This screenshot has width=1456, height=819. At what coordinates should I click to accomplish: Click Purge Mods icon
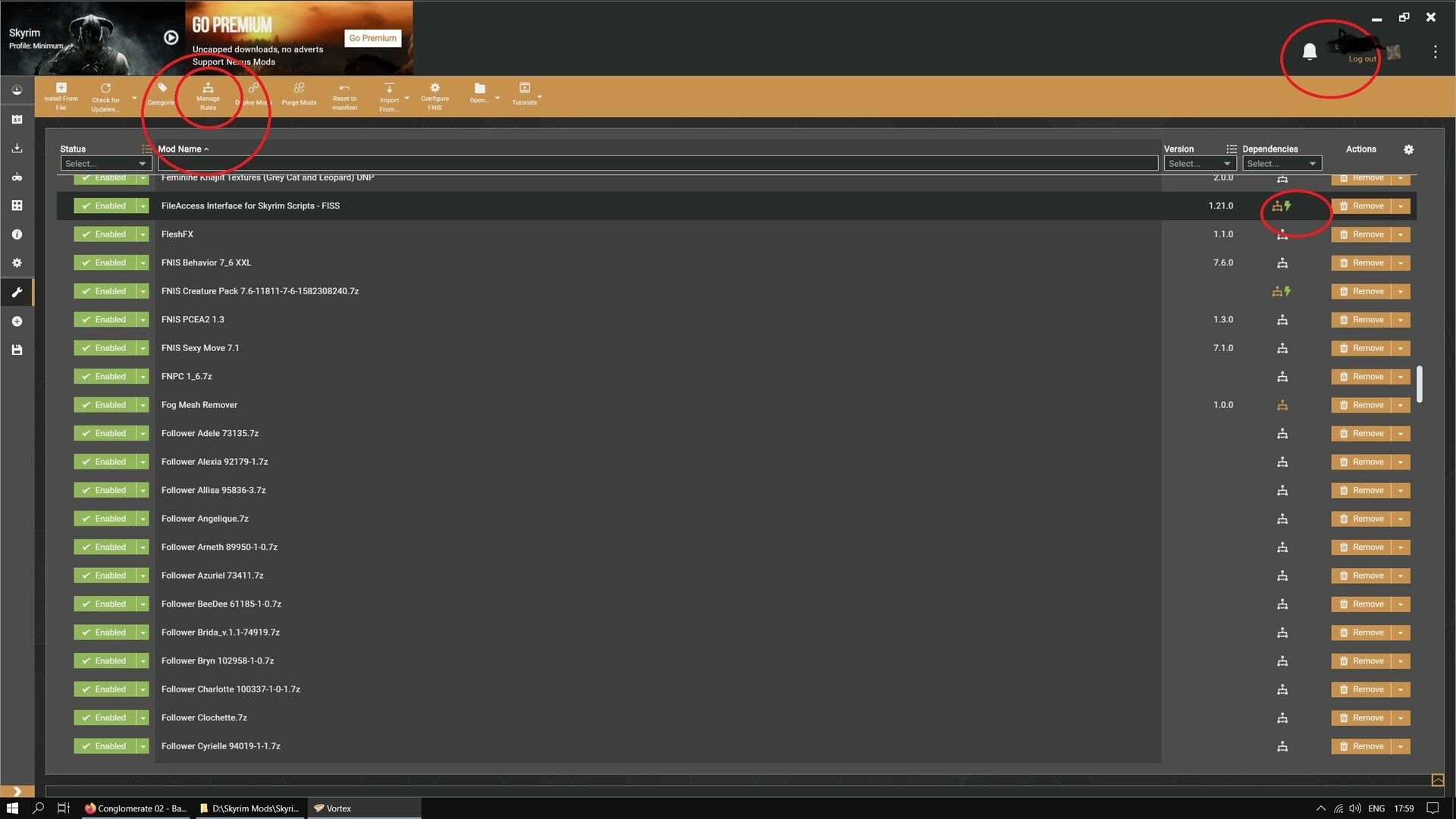click(x=299, y=94)
